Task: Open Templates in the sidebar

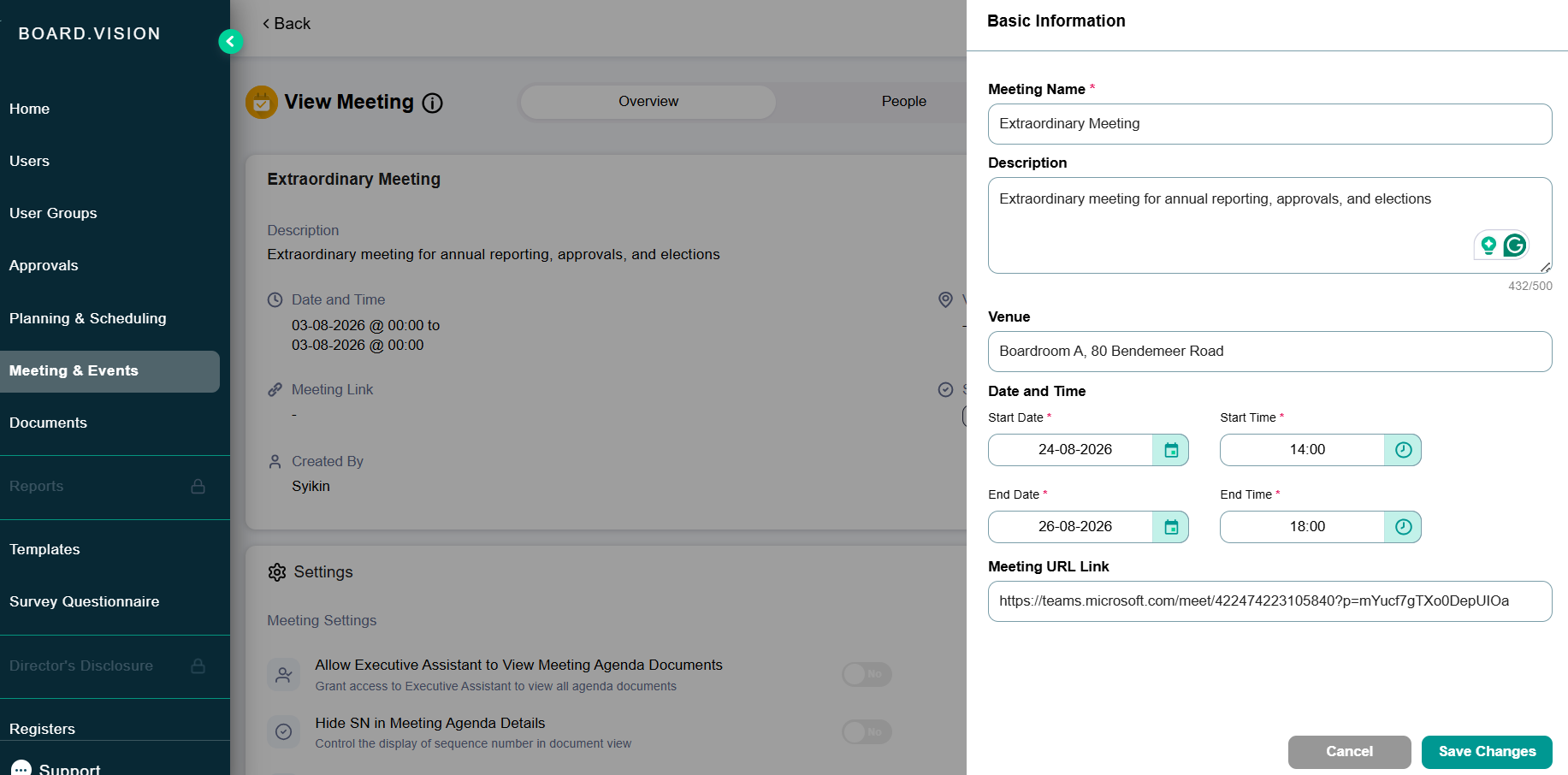Action: coord(44,549)
